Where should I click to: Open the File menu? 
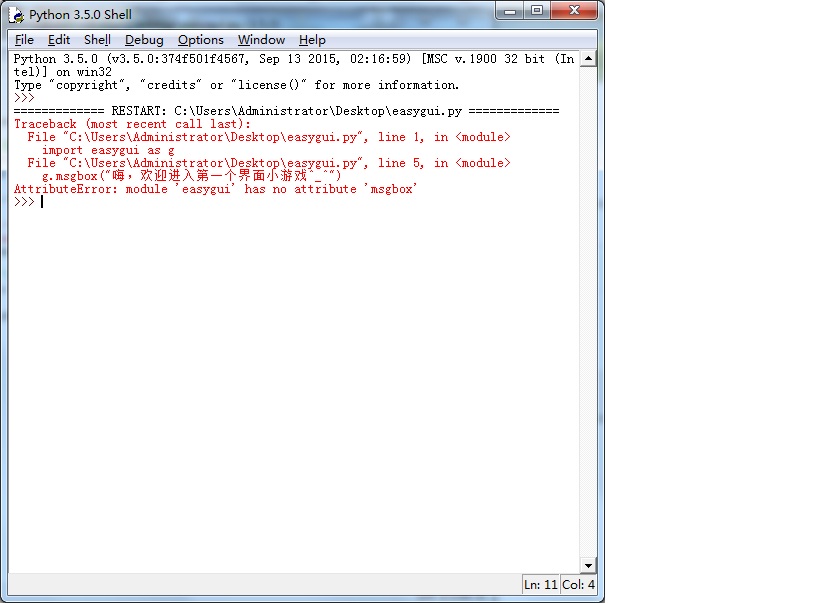[24, 40]
